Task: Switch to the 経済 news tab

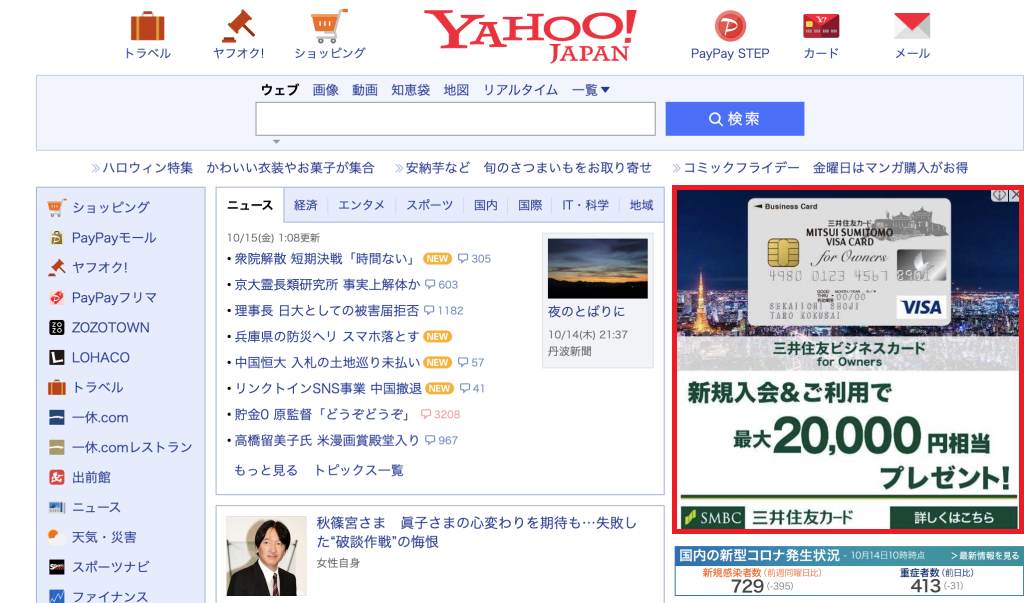Action: [306, 205]
